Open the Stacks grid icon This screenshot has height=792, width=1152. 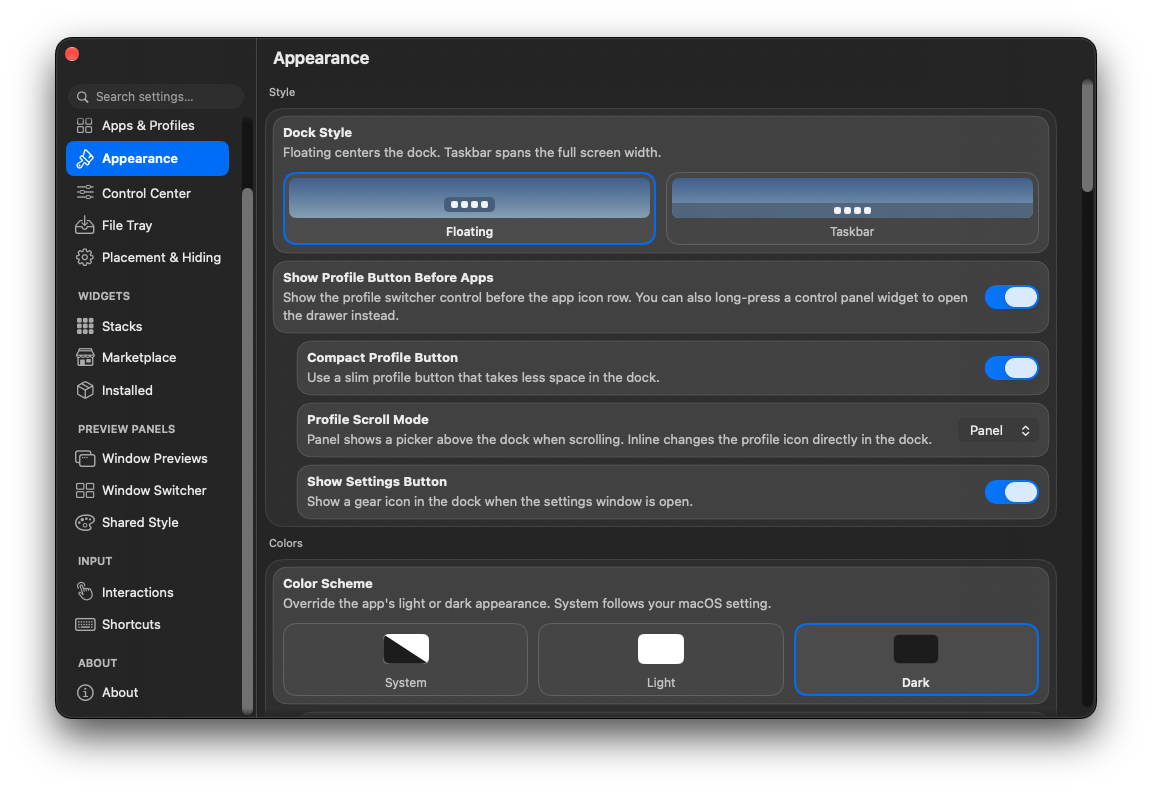84,326
